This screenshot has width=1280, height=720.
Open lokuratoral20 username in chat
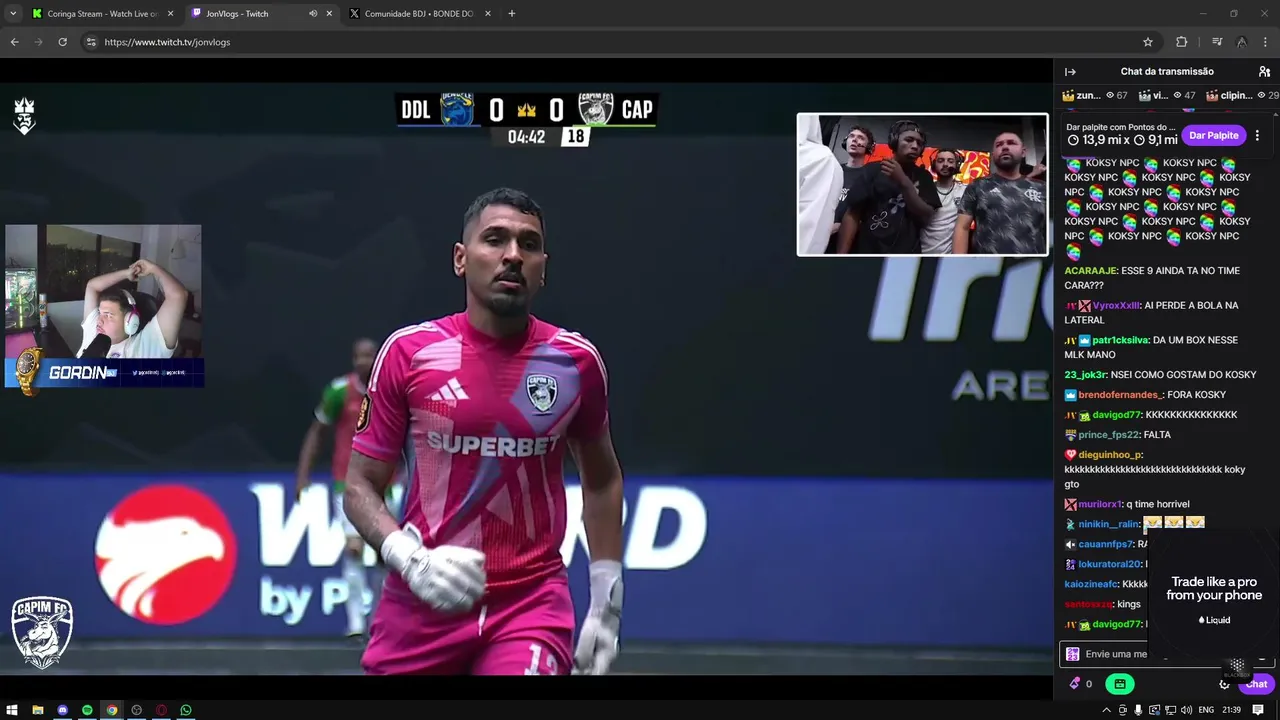[x=1109, y=565]
